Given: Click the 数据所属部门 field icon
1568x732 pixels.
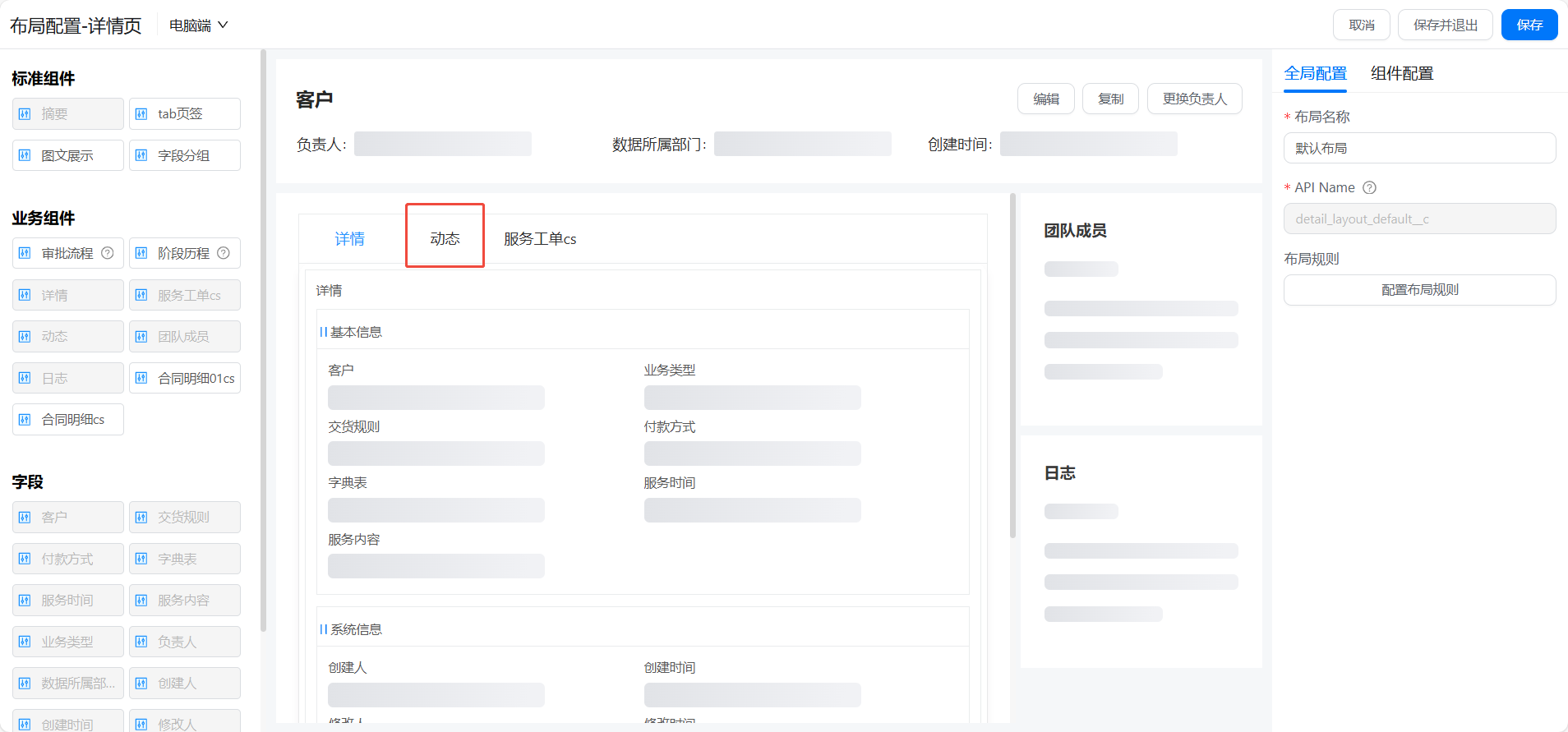Looking at the screenshot, I should (x=25, y=684).
